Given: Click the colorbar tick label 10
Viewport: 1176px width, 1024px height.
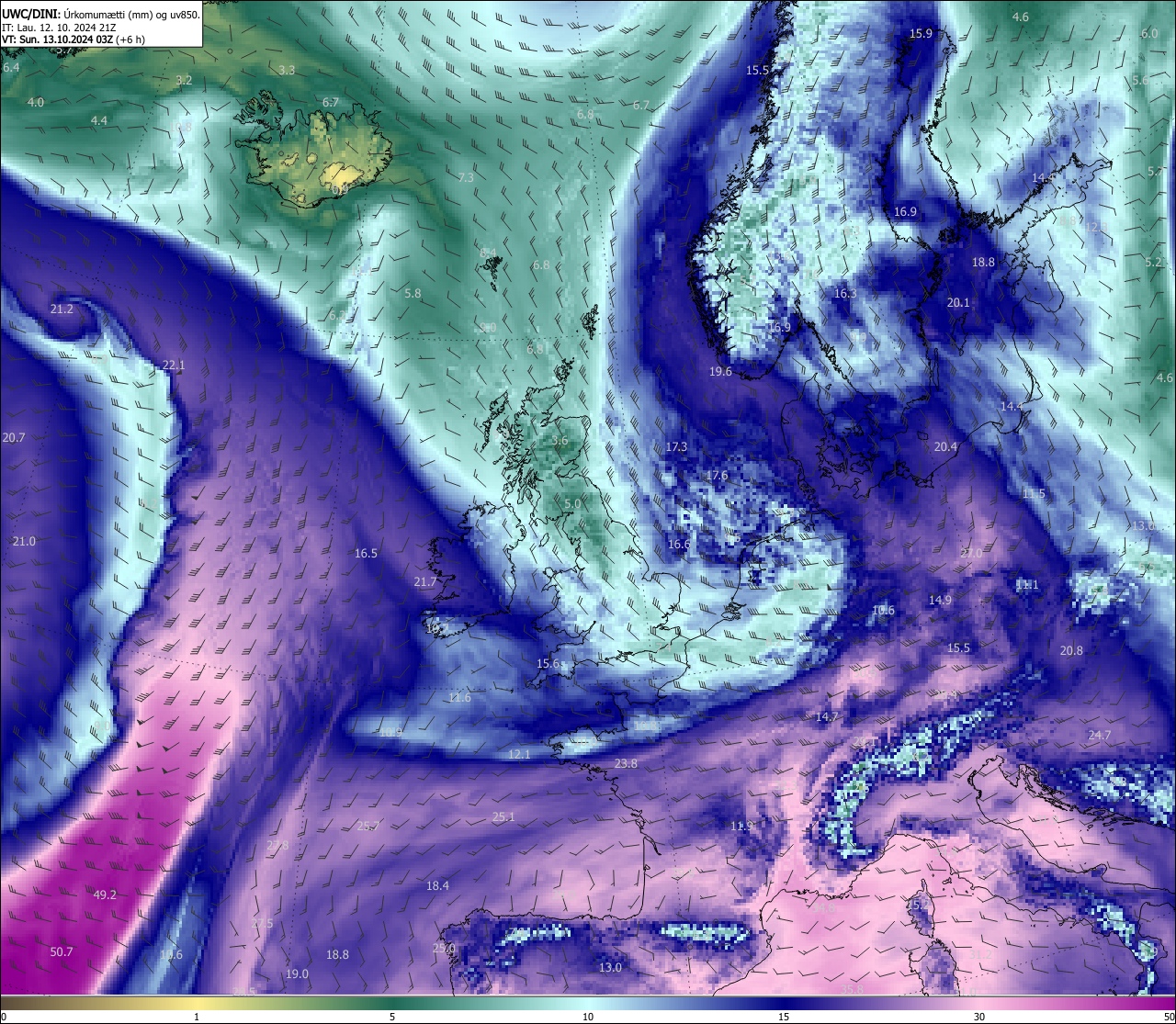Looking at the screenshot, I should 588,1017.
